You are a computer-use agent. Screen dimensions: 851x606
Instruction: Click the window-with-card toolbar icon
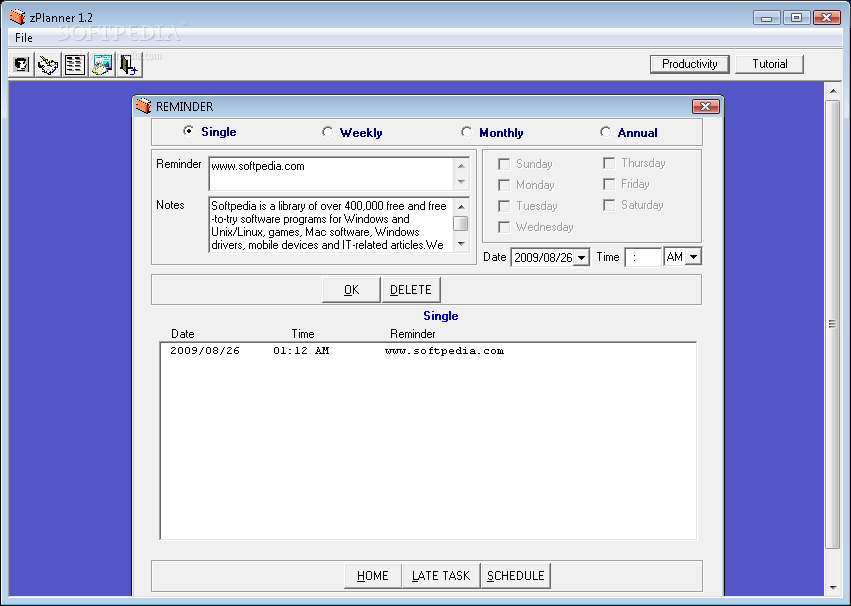(x=101, y=65)
